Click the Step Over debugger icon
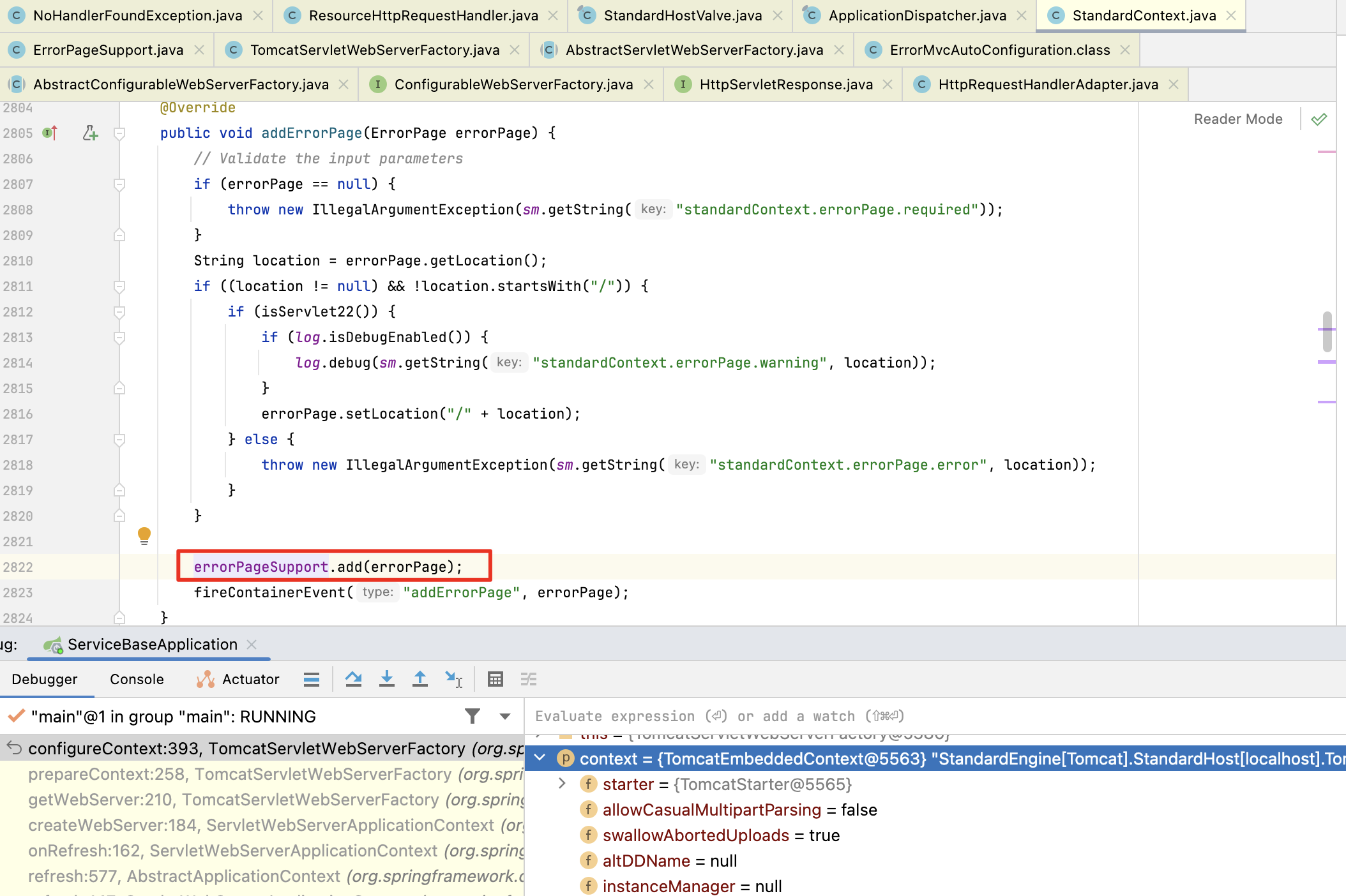 [353, 679]
